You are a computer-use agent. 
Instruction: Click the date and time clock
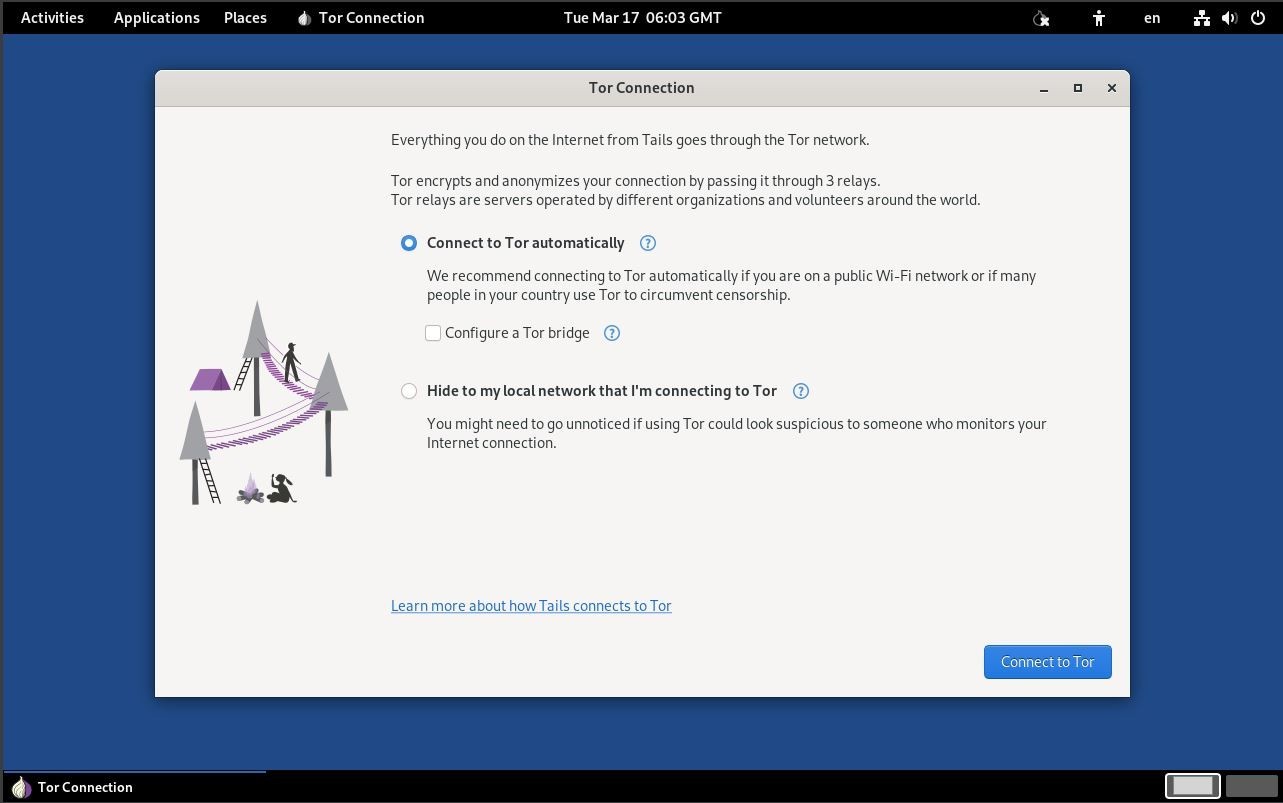pyautogui.click(x=643, y=18)
